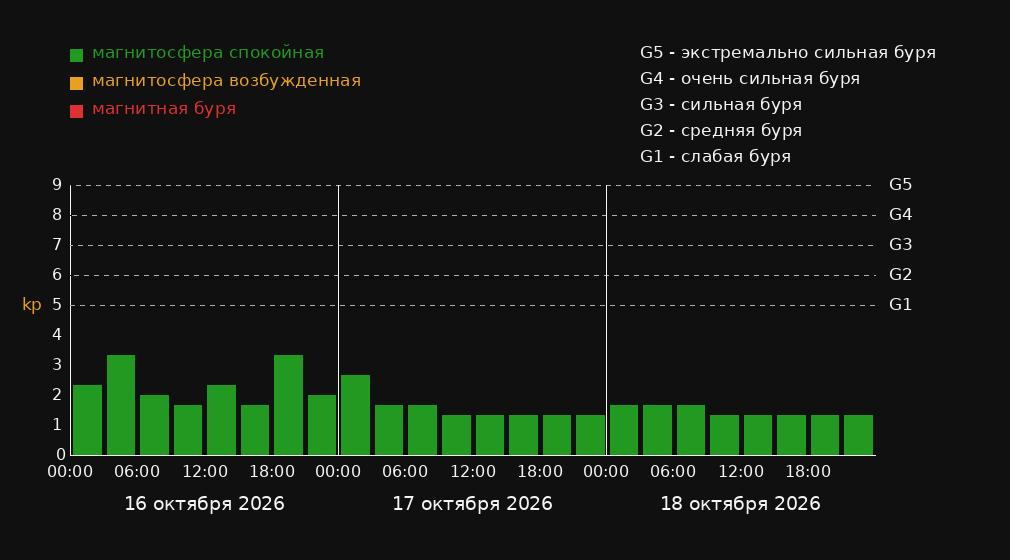This screenshot has width=1010, height=560.
Task: Click the red legend square for magnetic storm
Action: point(77,111)
